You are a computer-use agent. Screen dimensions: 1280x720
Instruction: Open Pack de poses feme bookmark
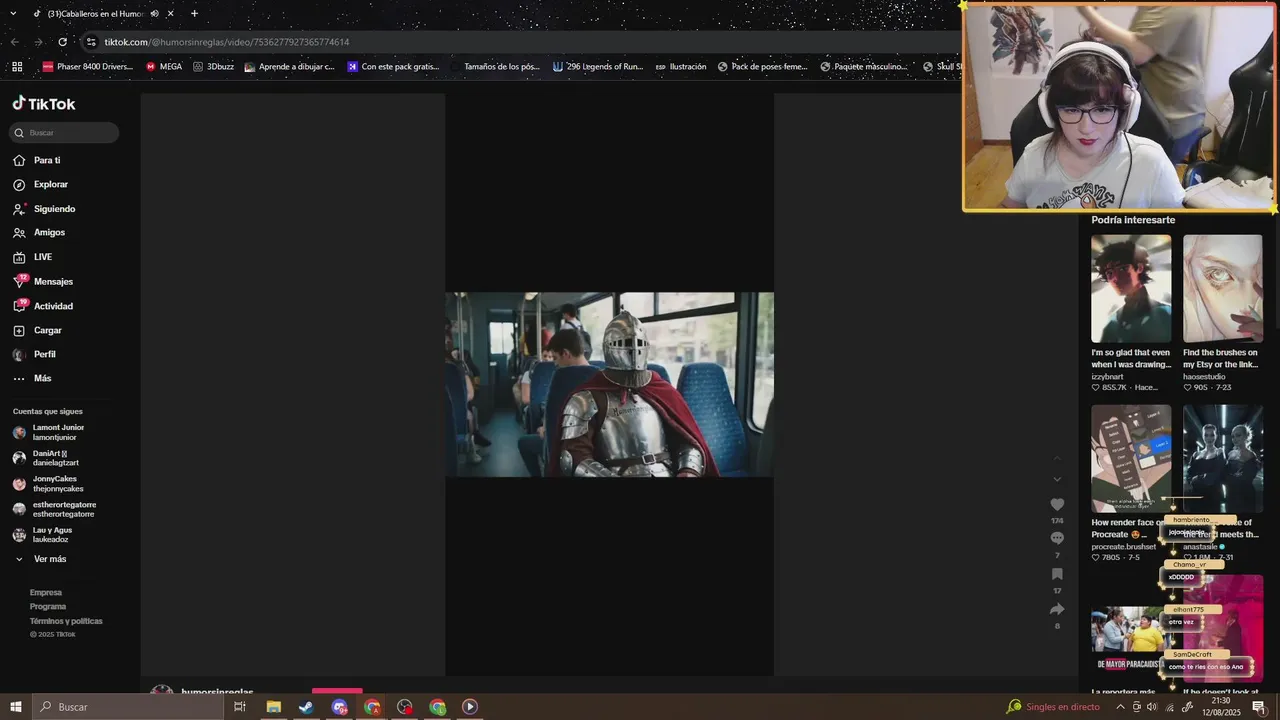(762, 67)
